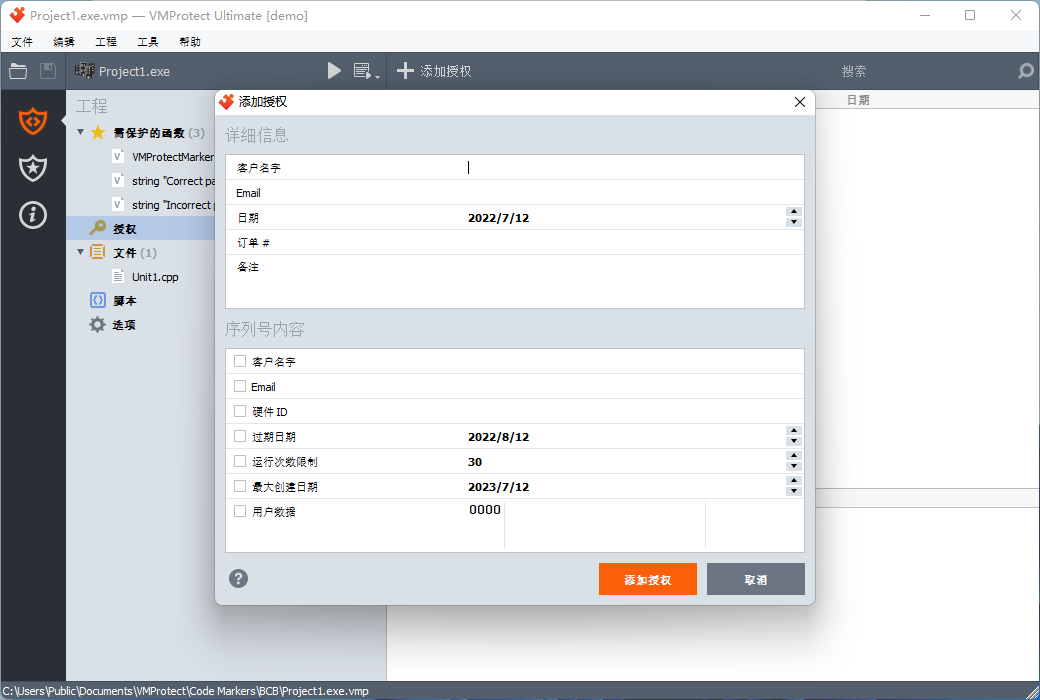
Task: Open the 工程 menu
Action: pyautogui.click(x=105, y=42)
